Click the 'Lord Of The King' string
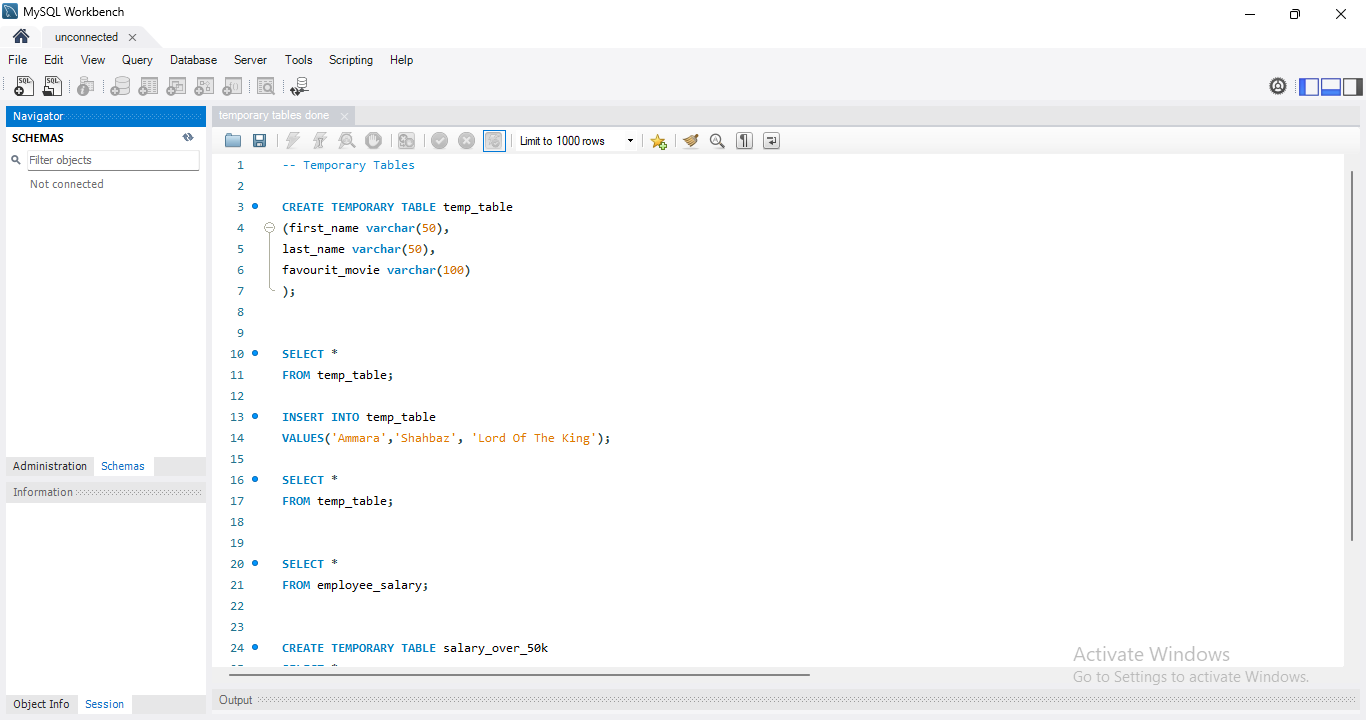This screenshot has height=720, width=1366. 533,438
